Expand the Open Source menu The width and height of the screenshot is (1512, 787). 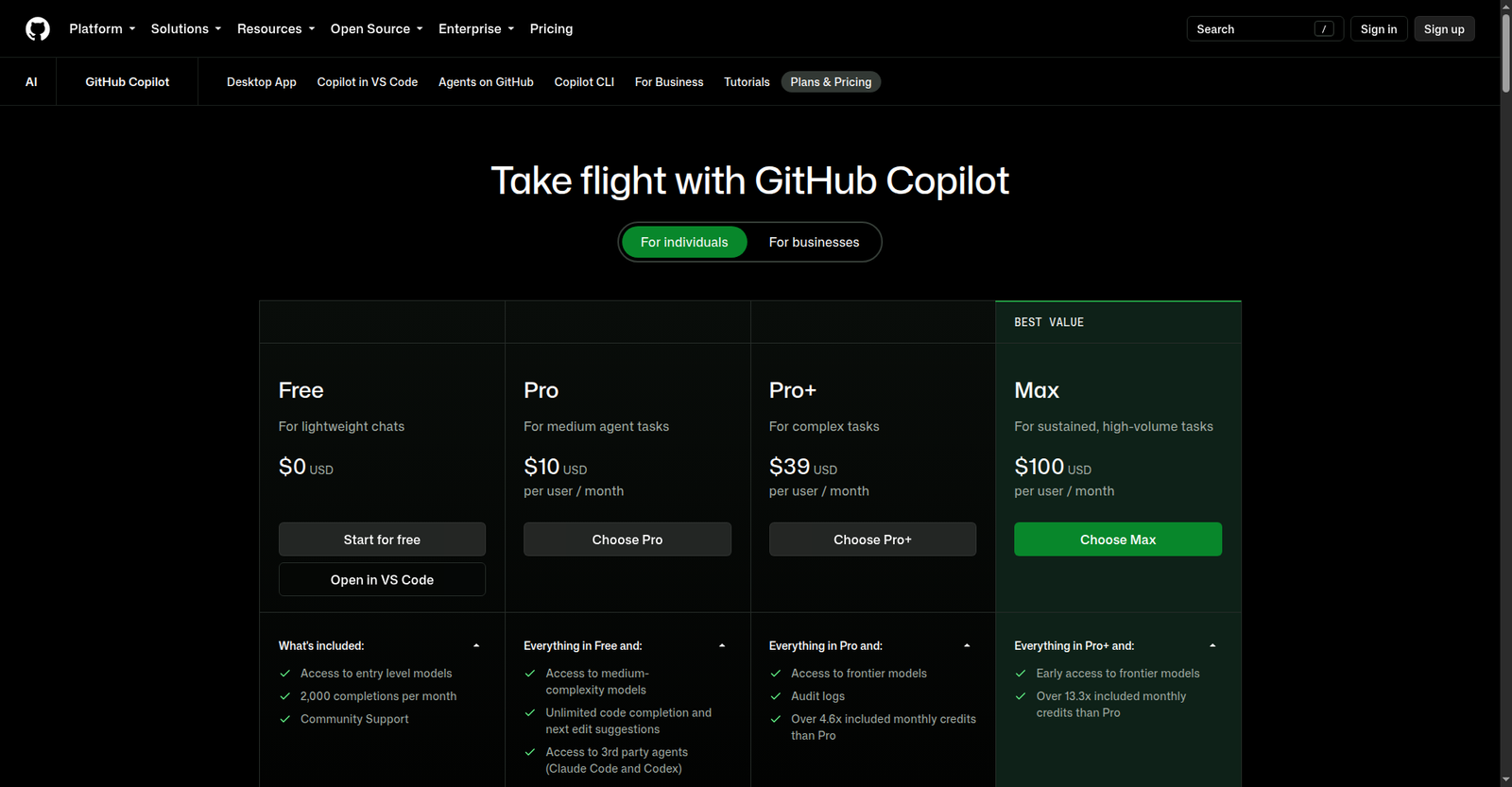coord(377,29)
